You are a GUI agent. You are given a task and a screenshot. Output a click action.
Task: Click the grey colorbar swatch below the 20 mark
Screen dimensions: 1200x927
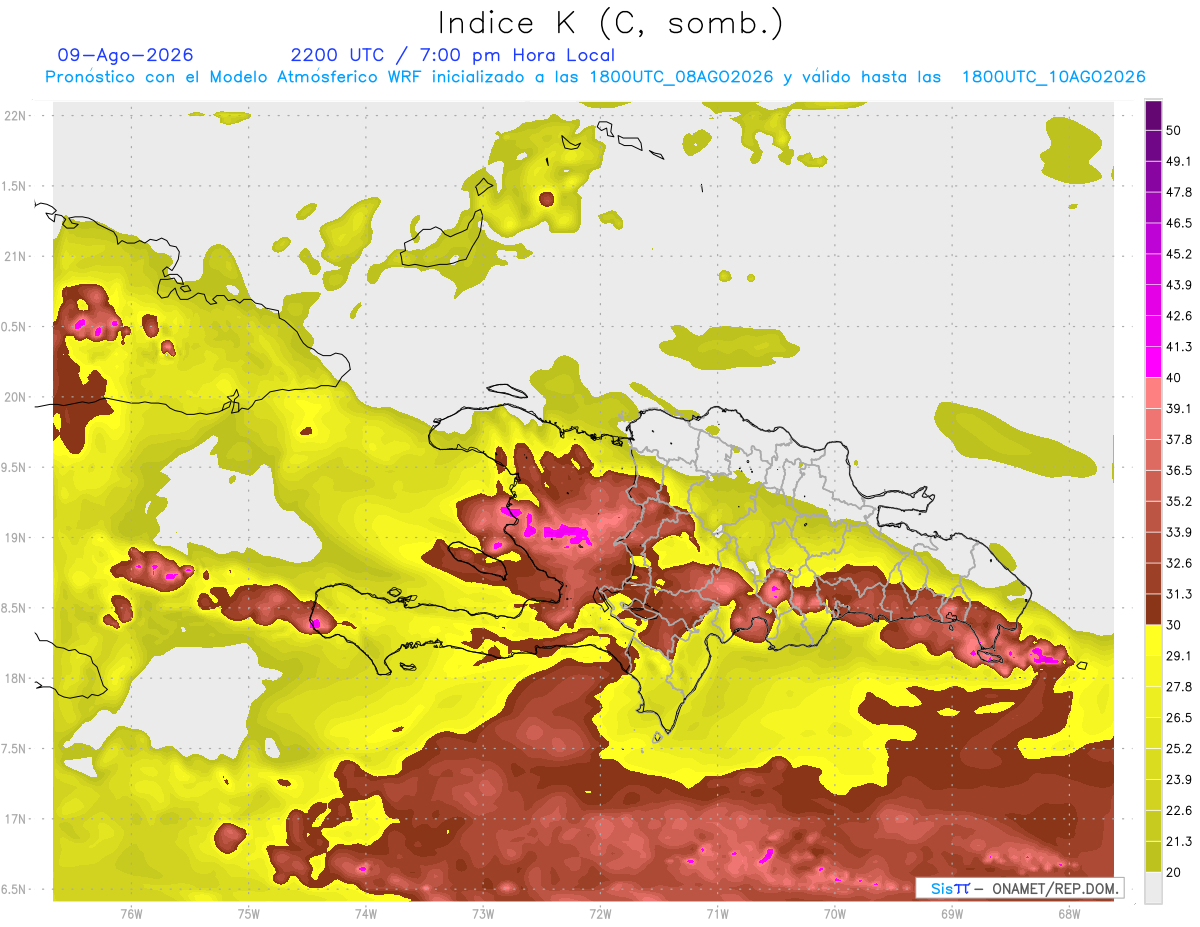tap(1153, 888)
